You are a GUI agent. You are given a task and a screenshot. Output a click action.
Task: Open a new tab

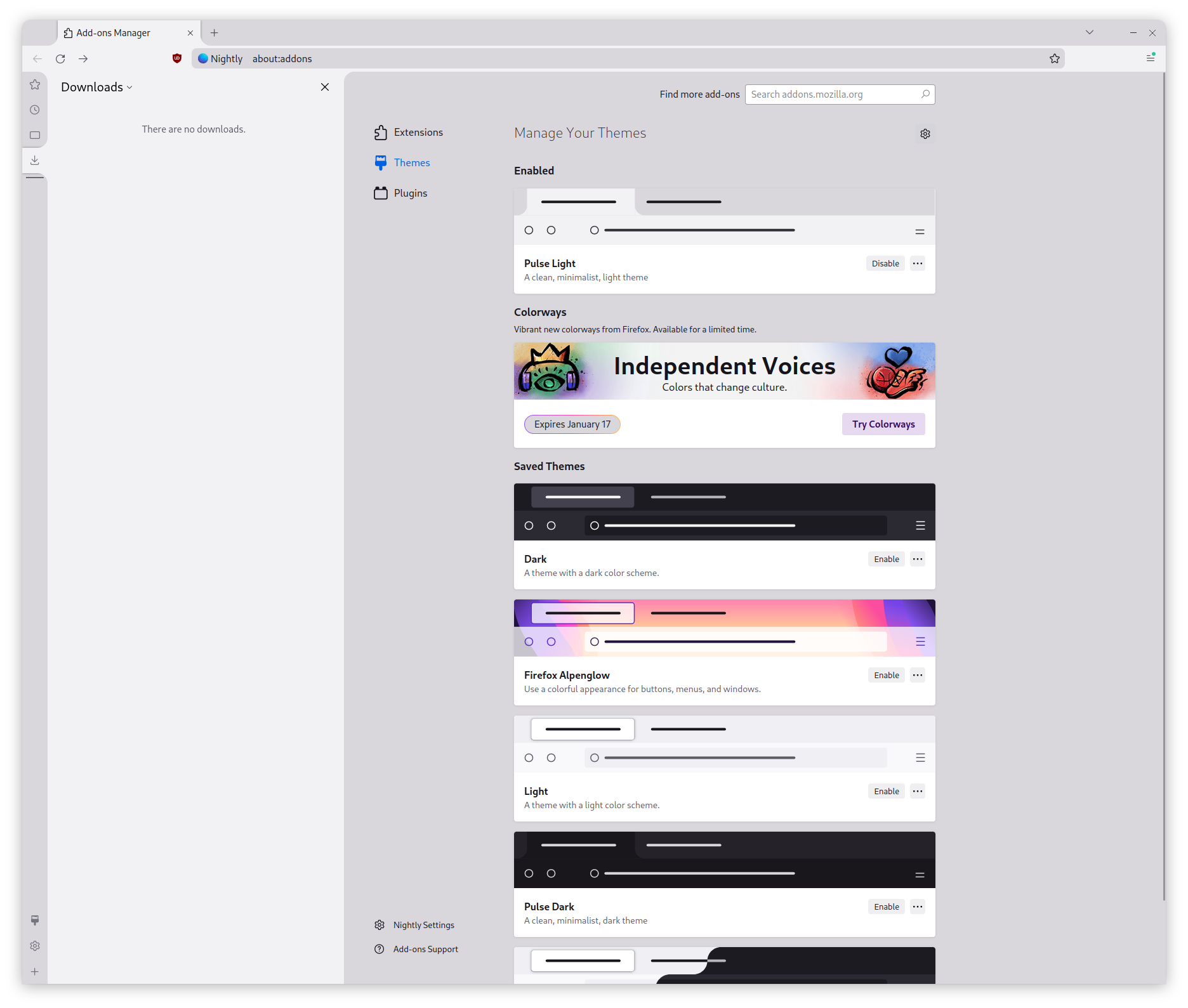click(214, 32)
